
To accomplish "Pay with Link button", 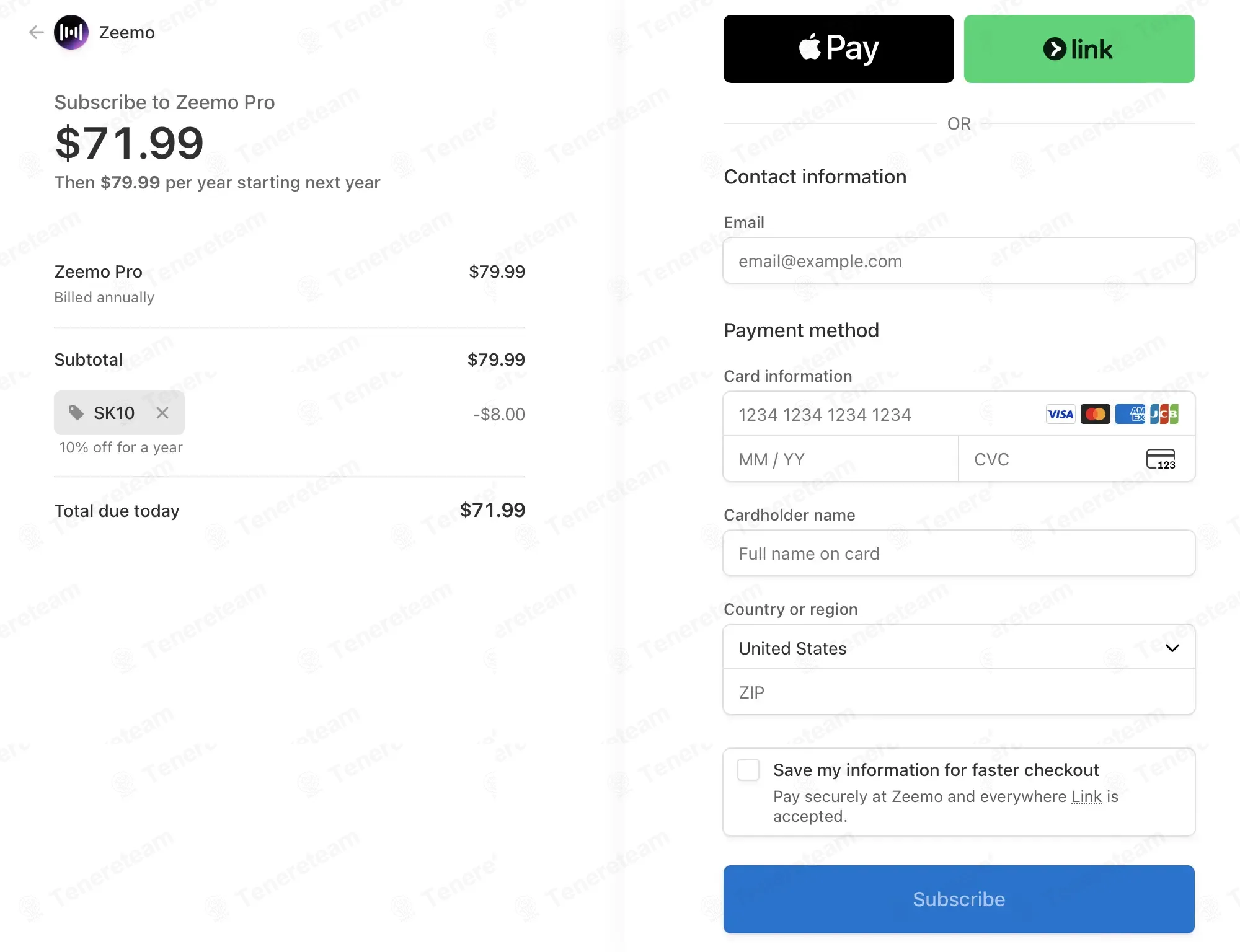I will 1079,49.
